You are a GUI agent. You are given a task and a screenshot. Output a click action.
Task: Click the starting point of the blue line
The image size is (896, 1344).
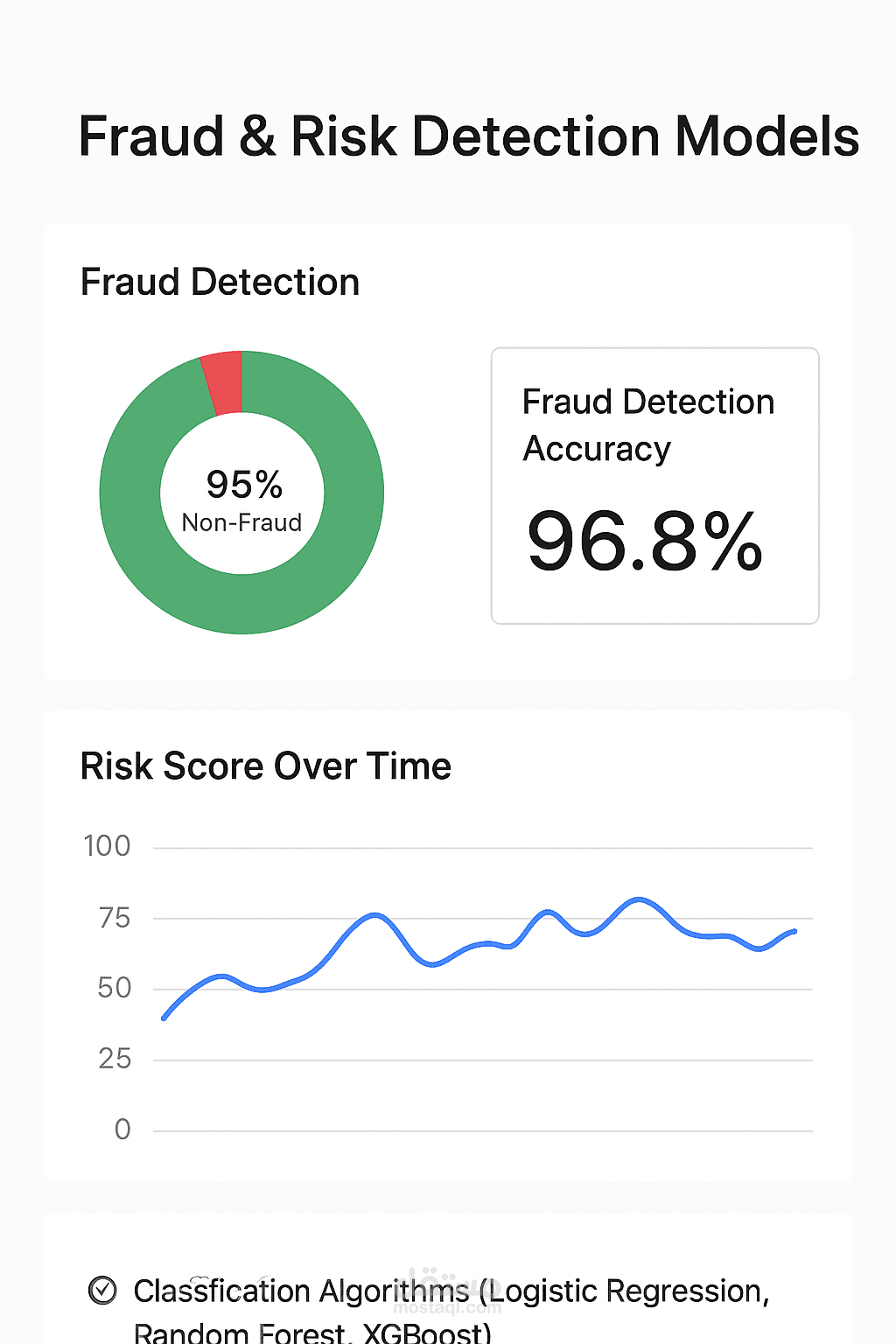164,1018
